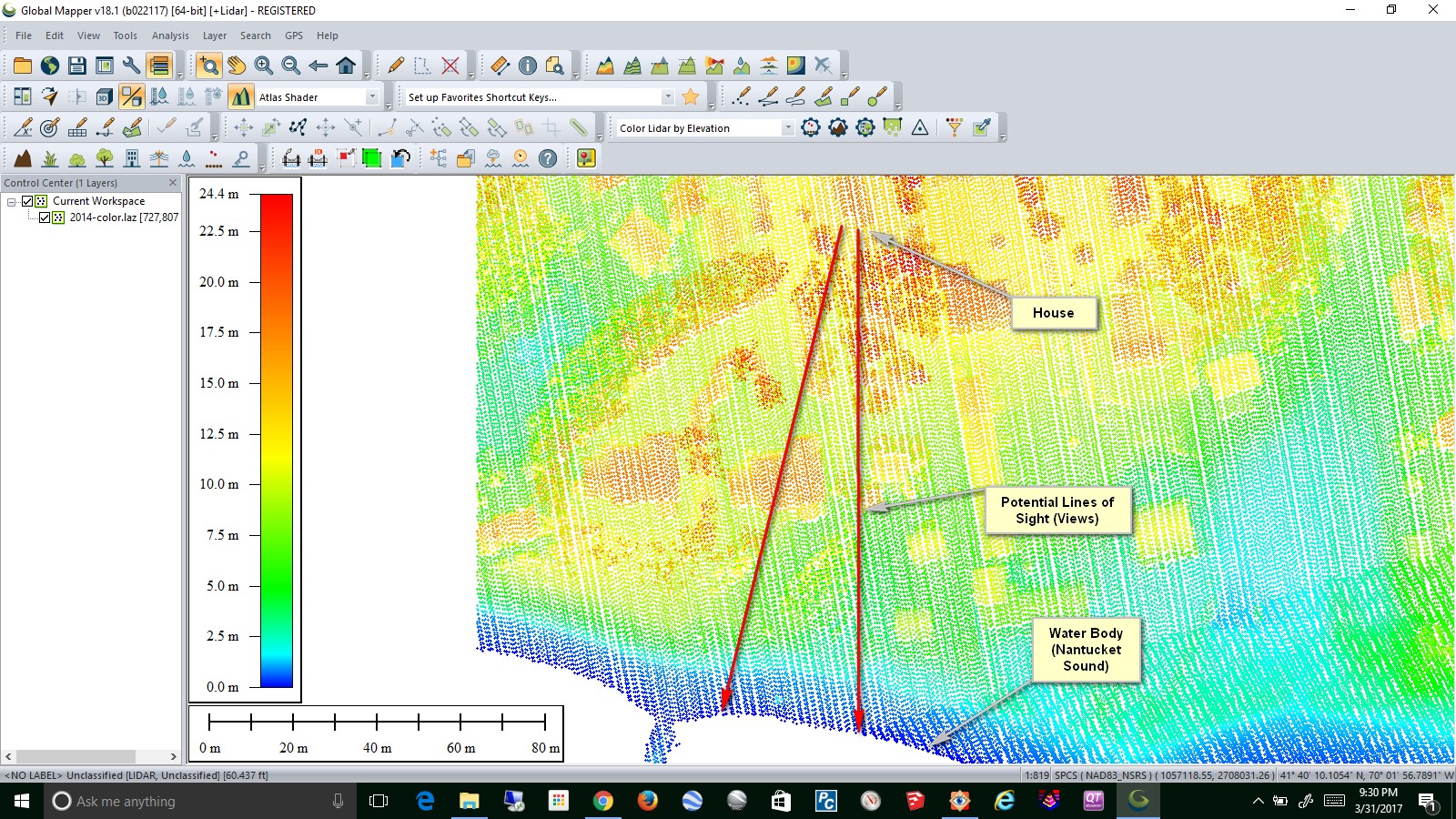This screenshot has width=1456, height=819.
Task: Select the Digitizer pencil tool
Action: pyautogui.click(x=396, y=66)
